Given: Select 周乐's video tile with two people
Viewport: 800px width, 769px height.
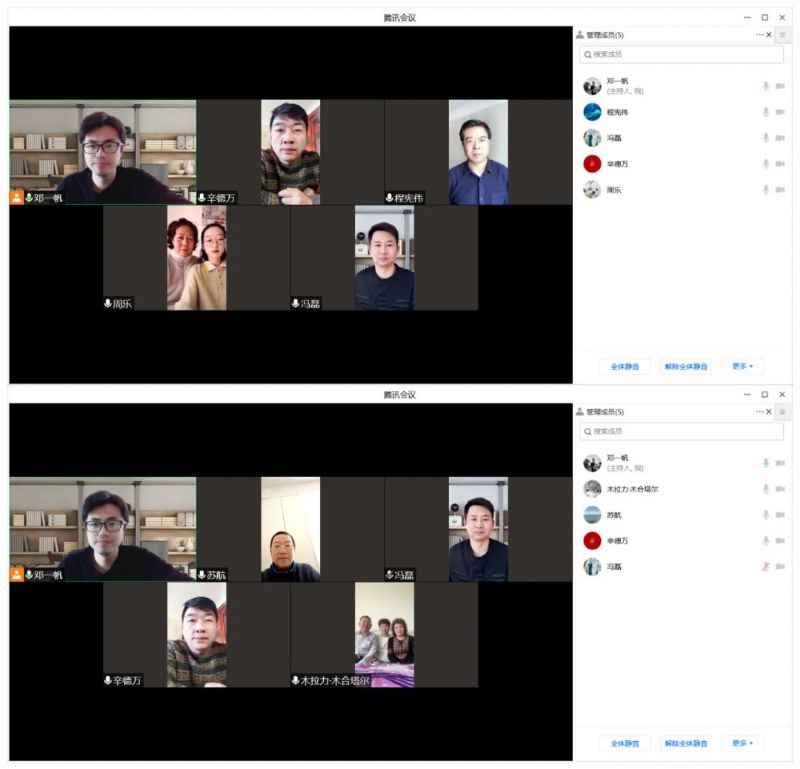Looking at the screenshot, I should pos(196,258).
